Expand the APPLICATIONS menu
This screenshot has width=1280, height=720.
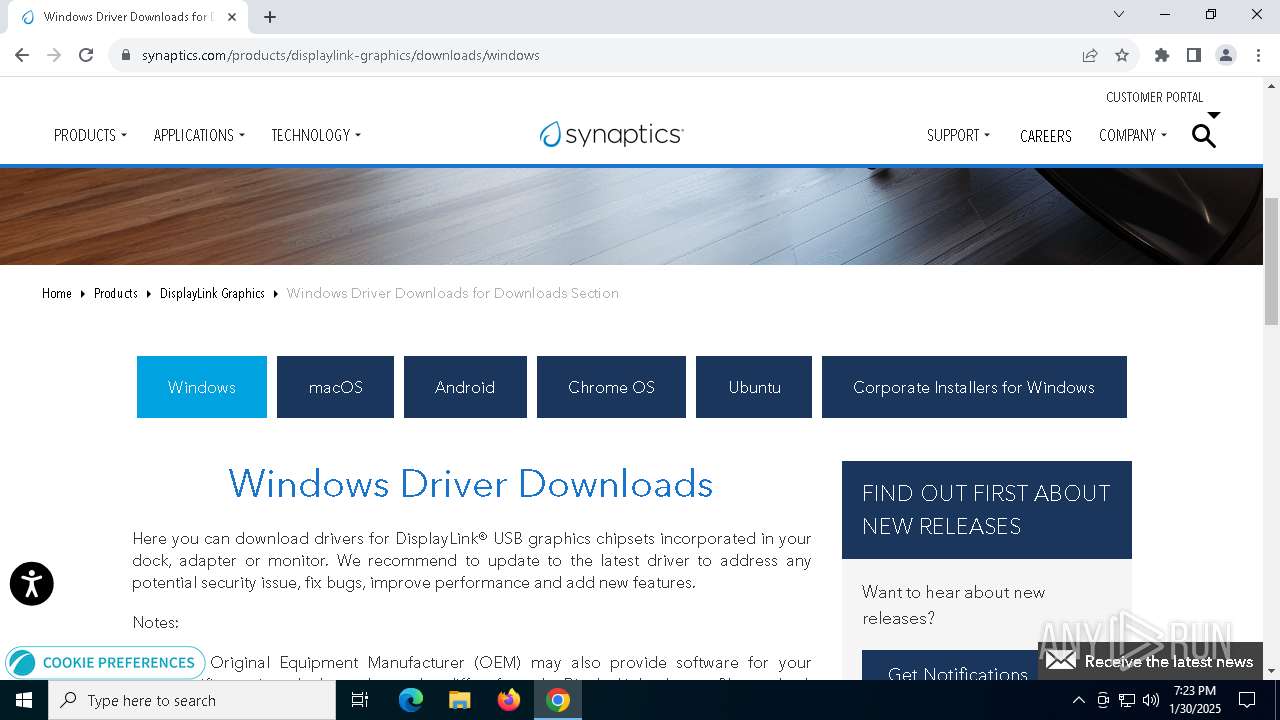199,135
